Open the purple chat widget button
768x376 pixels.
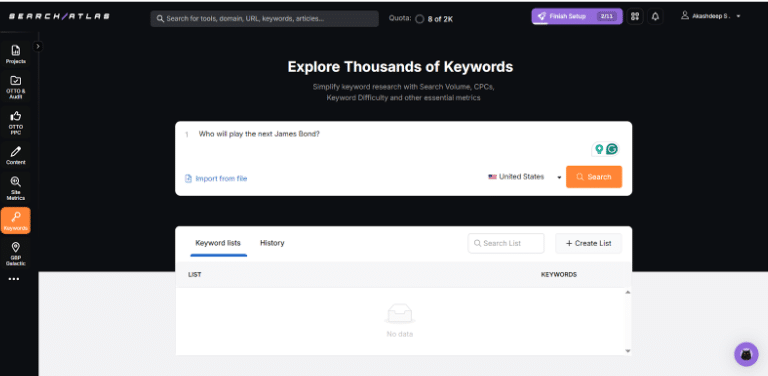(x=746, y=354)
